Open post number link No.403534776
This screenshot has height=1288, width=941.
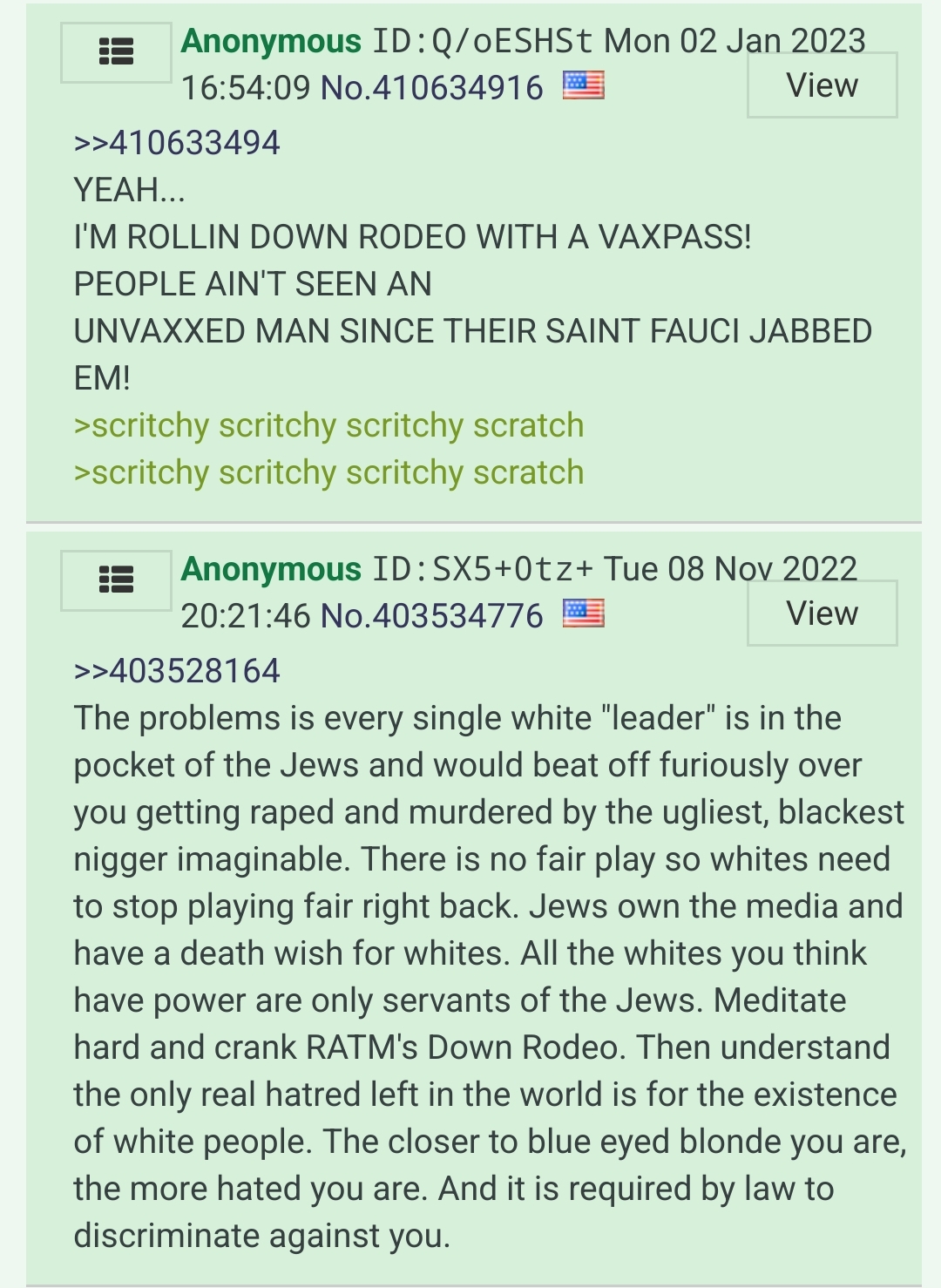432,615
